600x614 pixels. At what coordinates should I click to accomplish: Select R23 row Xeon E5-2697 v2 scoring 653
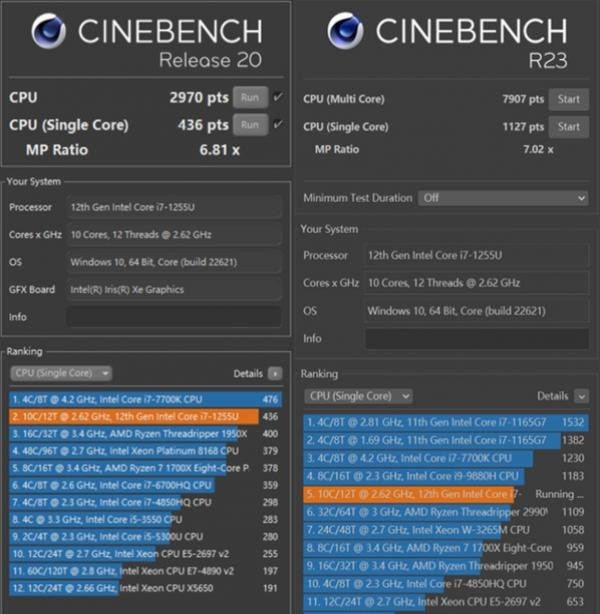tap(446, 602)
